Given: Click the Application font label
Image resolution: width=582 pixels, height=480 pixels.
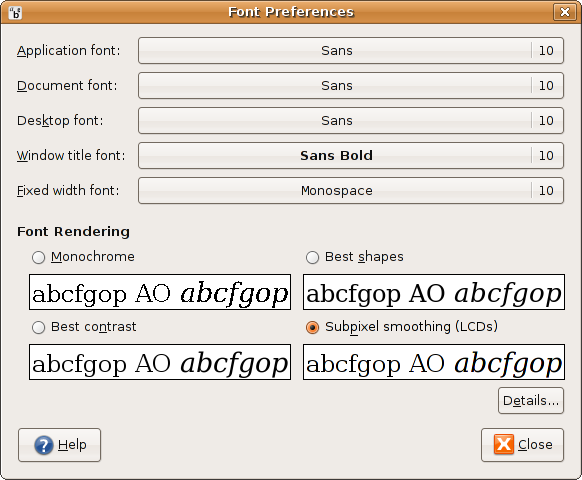Looking at the screenshot, I should pyautogui.click(x=69, y=50).
